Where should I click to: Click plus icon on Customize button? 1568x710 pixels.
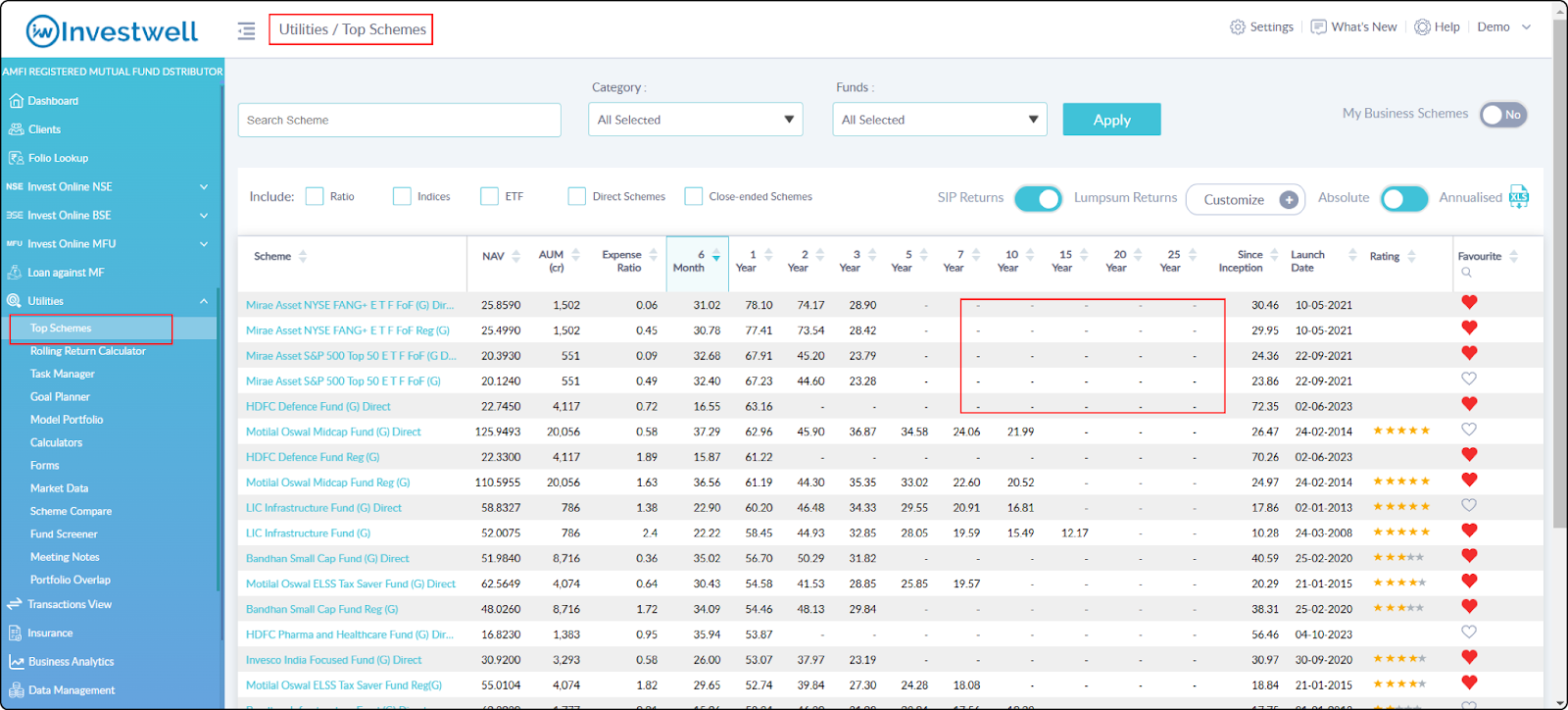[1289, 200]
